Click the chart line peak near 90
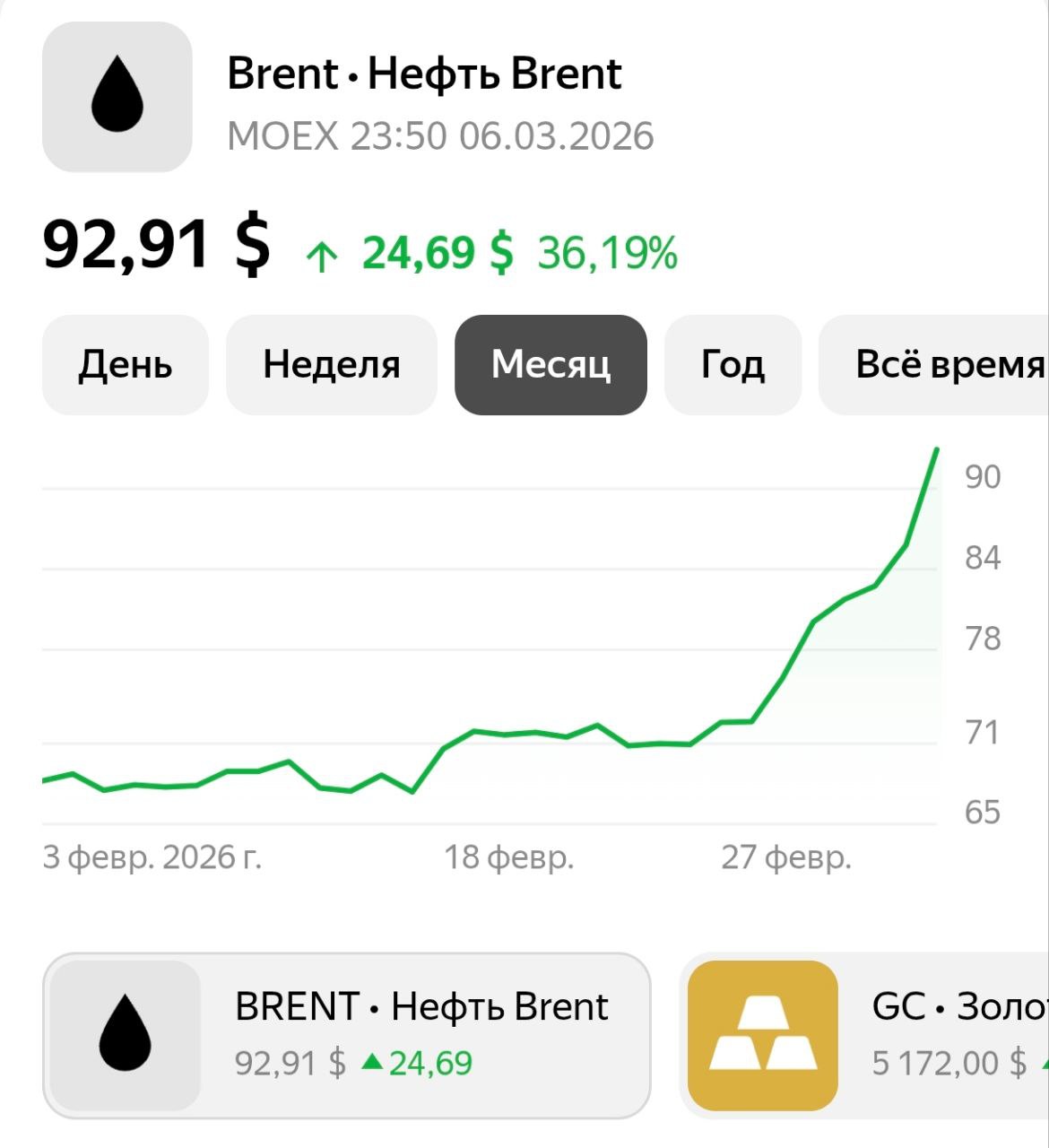The image size is (1049, 1148). (936, 450)
